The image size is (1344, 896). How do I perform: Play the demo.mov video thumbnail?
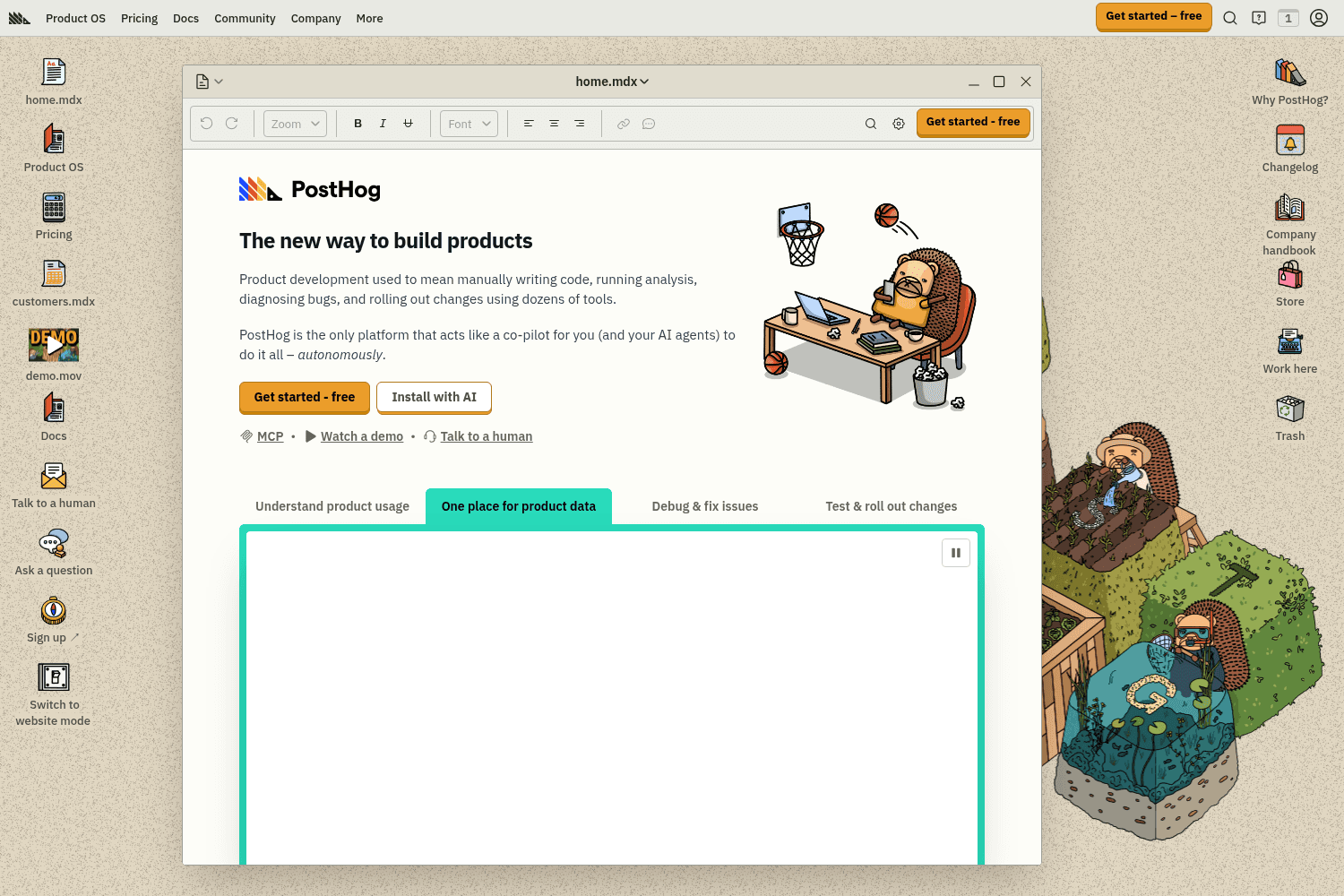pyautogui.click(x=54, y=345)
